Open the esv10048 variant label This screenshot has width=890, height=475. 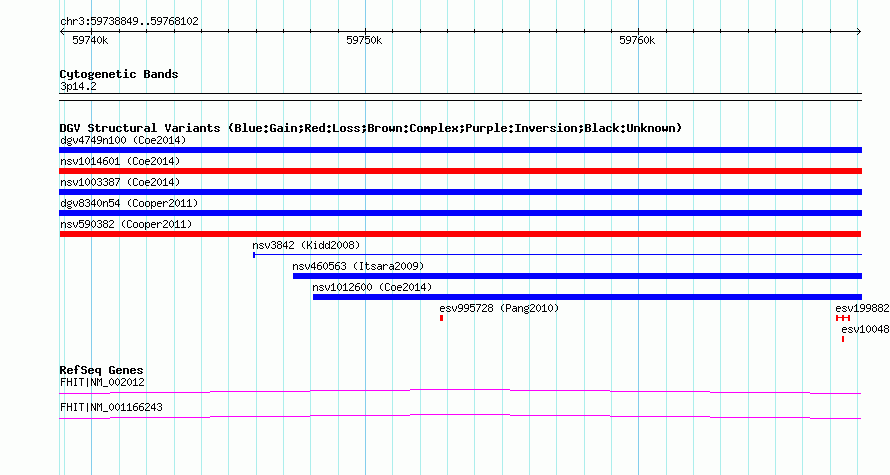pos(865,329)
